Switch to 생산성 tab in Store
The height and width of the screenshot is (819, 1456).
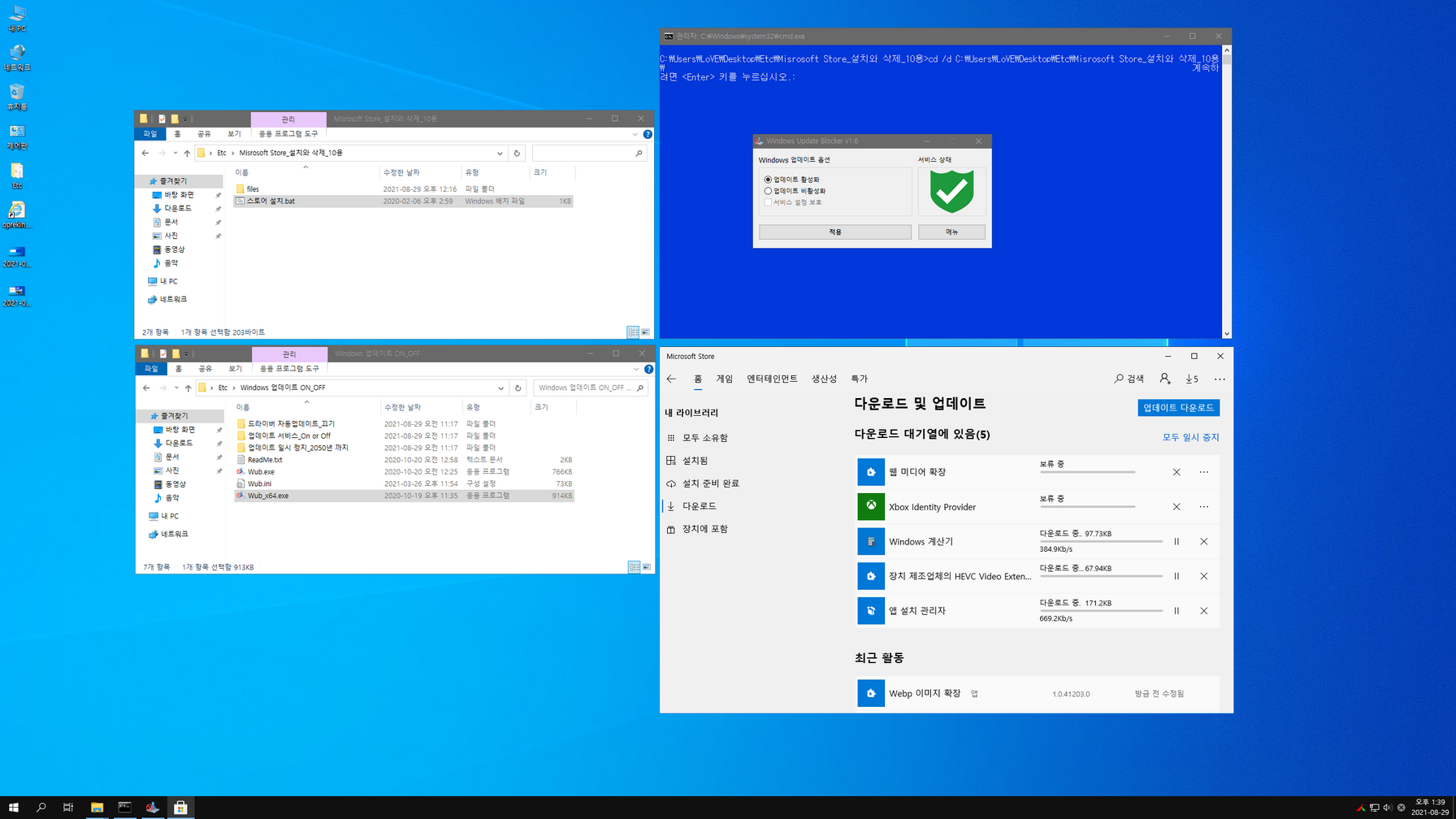point(824,379)
